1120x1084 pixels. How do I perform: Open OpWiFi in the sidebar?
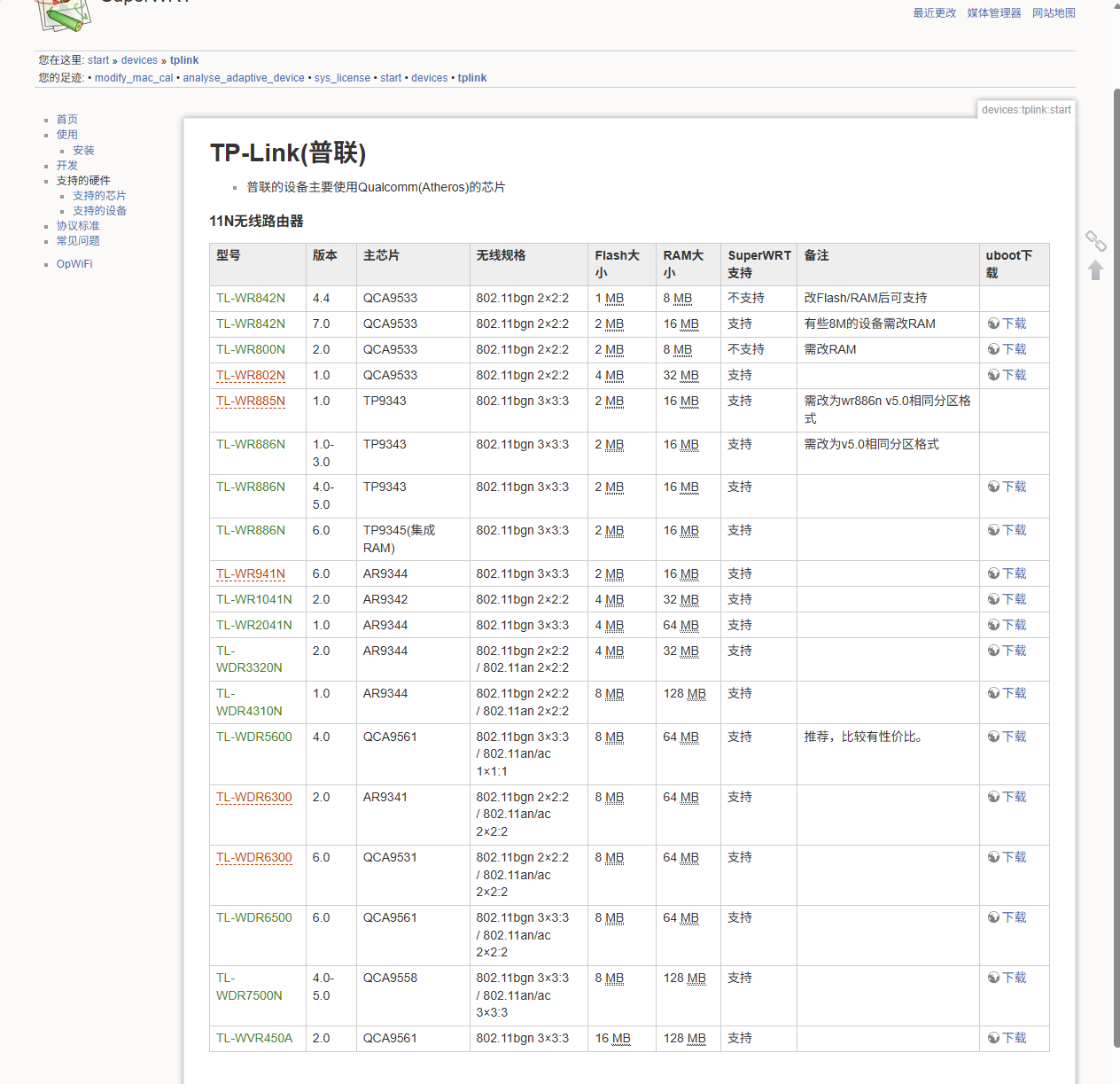(x=74, y=264)
